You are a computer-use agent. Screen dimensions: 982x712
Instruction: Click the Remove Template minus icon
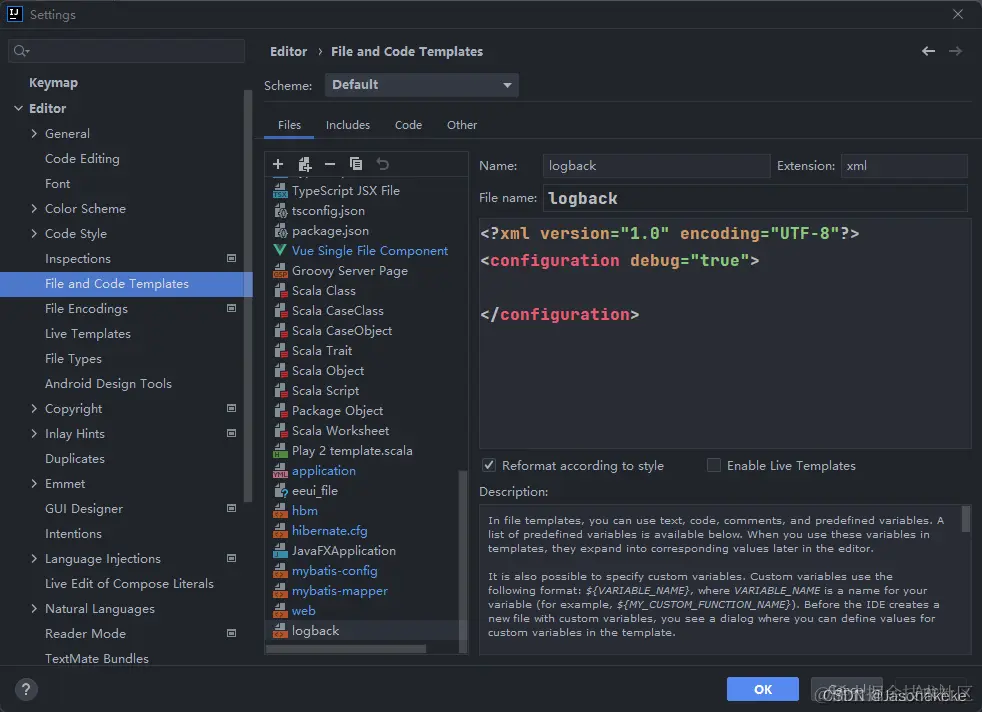click(x=330, y=164)
